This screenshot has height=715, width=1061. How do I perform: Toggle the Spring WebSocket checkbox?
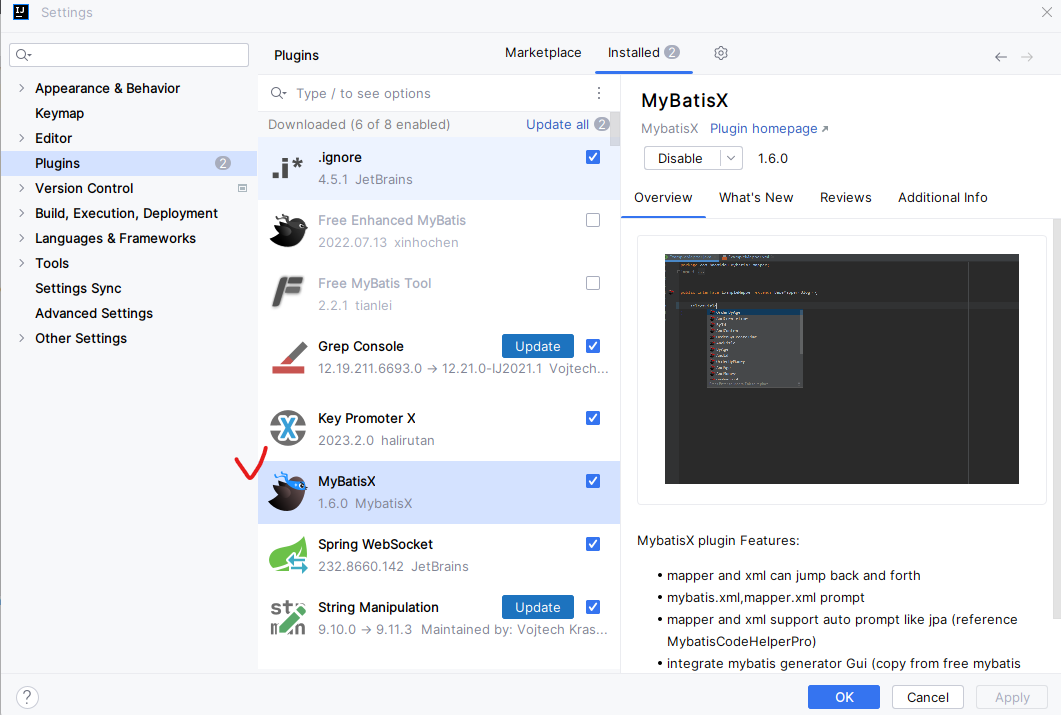[593, 544]
